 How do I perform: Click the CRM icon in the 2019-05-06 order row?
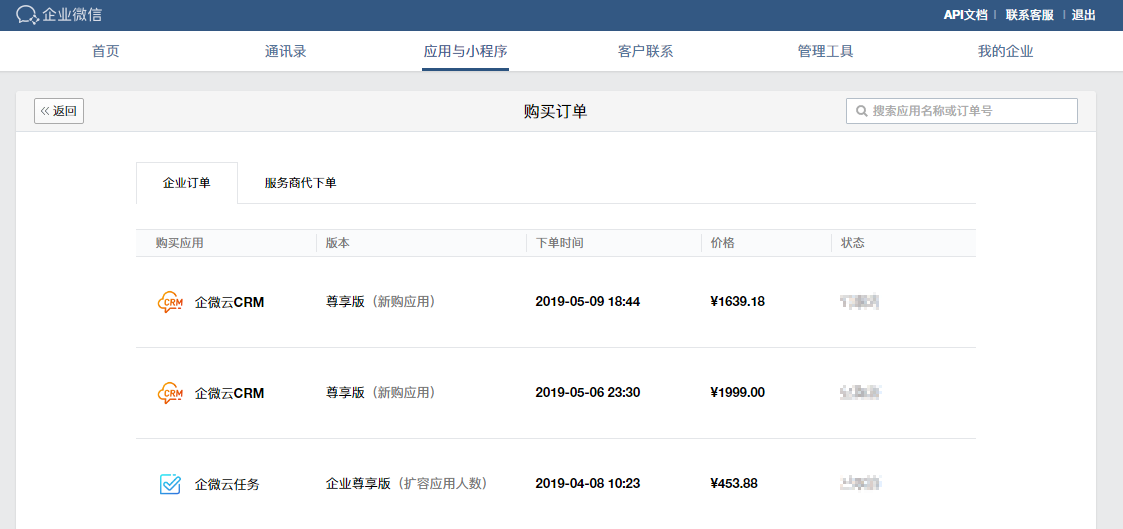tap(170, 393)
